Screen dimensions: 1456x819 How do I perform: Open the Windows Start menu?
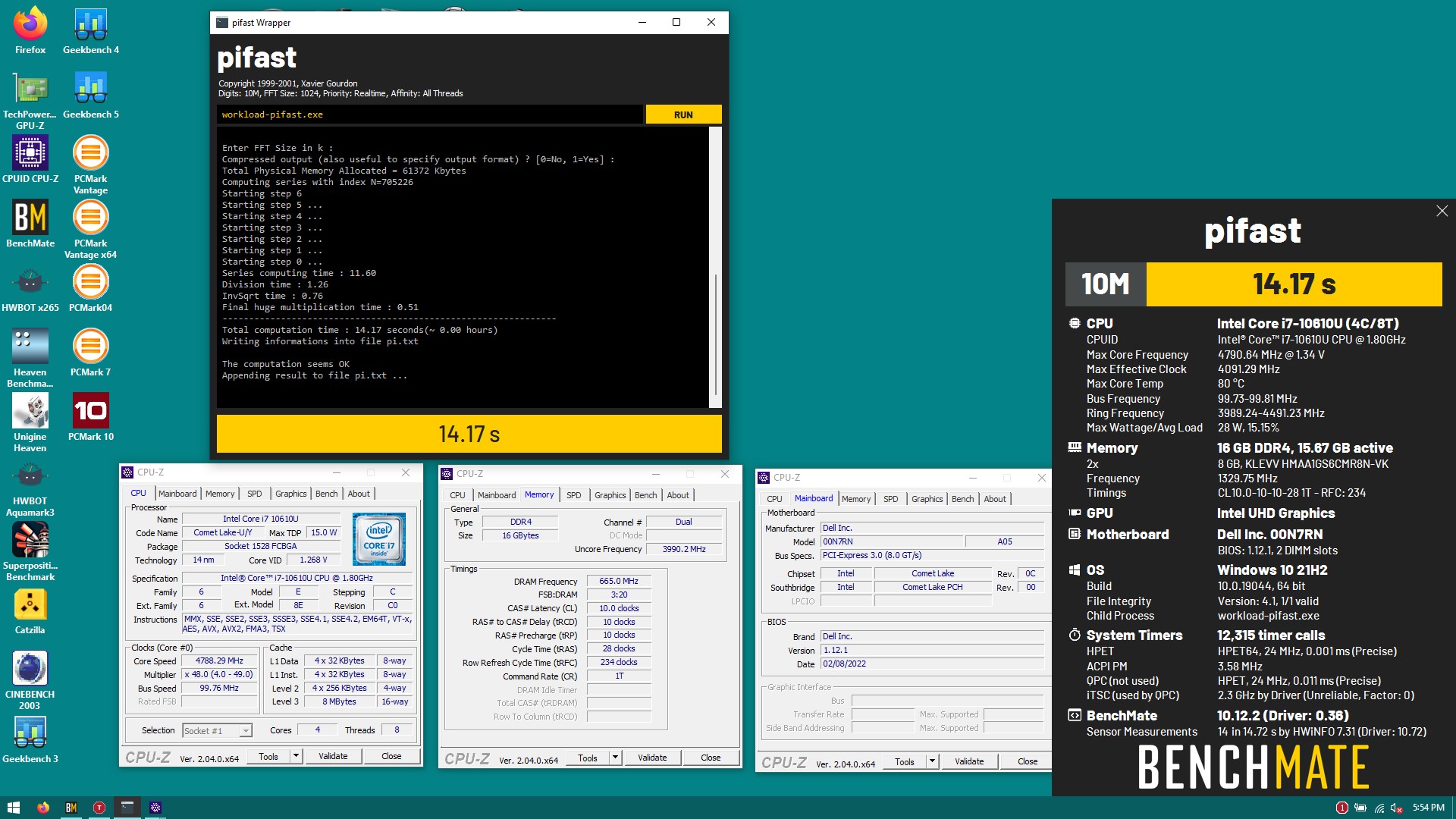coord(13,808)
